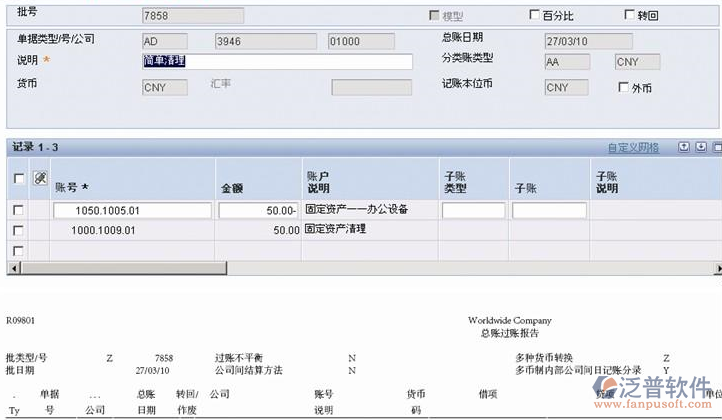
Task: Click account number cell 1050.1005.01
Action: tap(133, 210)
